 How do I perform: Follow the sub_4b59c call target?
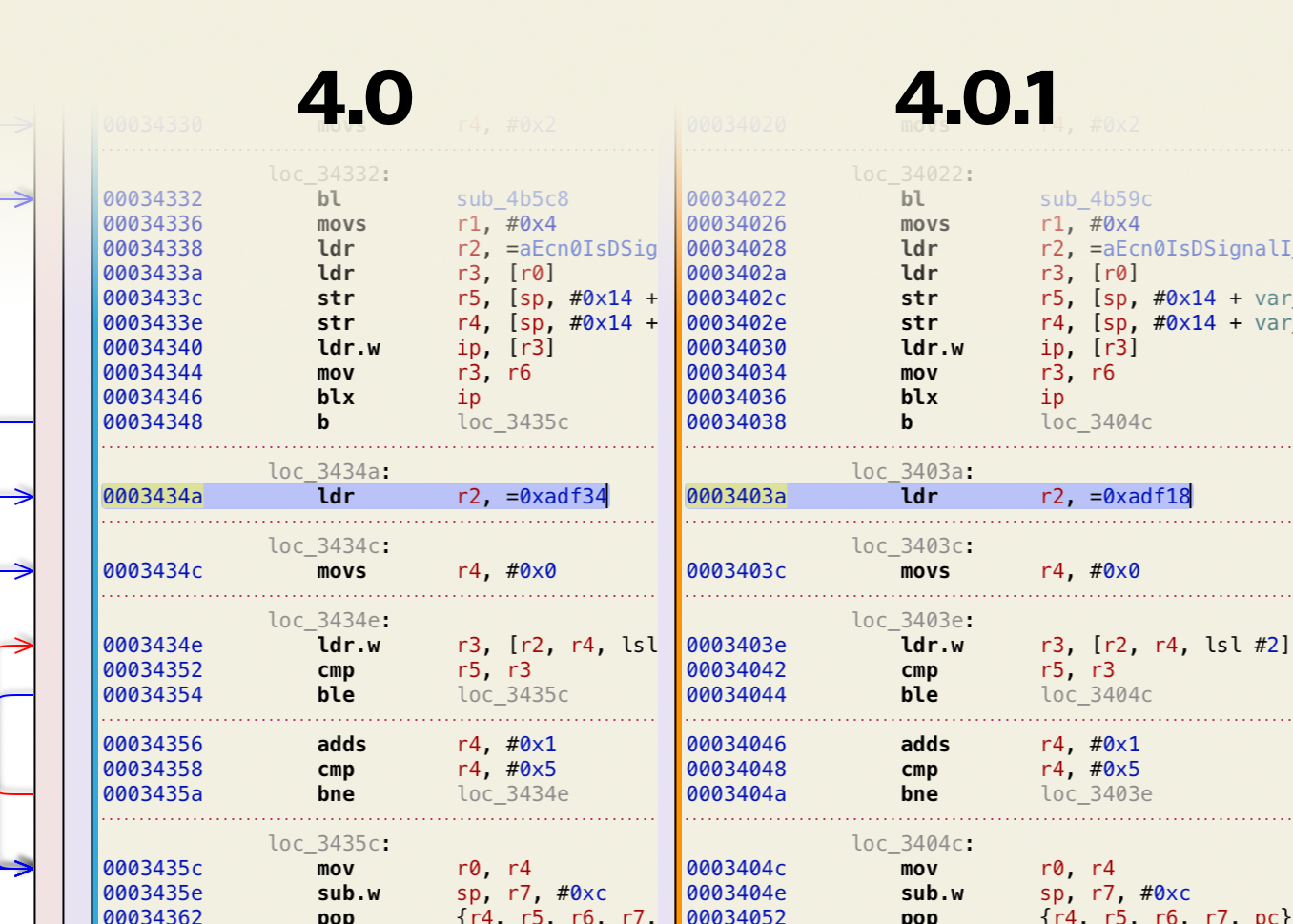tap(1096, 199)
